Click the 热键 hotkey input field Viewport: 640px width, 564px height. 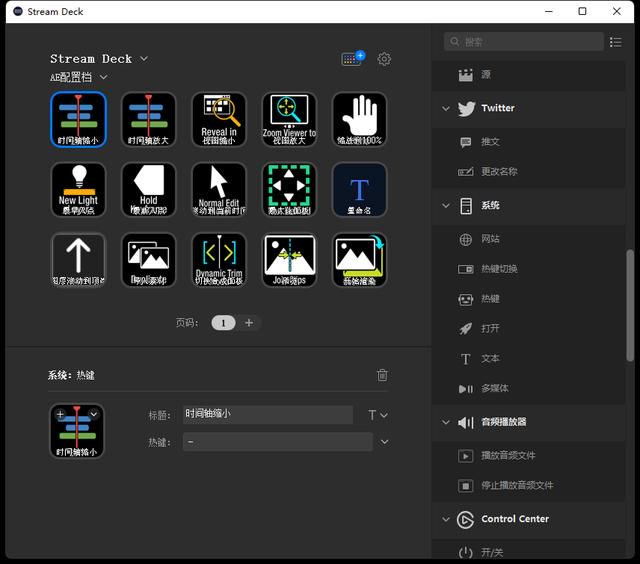278,442
